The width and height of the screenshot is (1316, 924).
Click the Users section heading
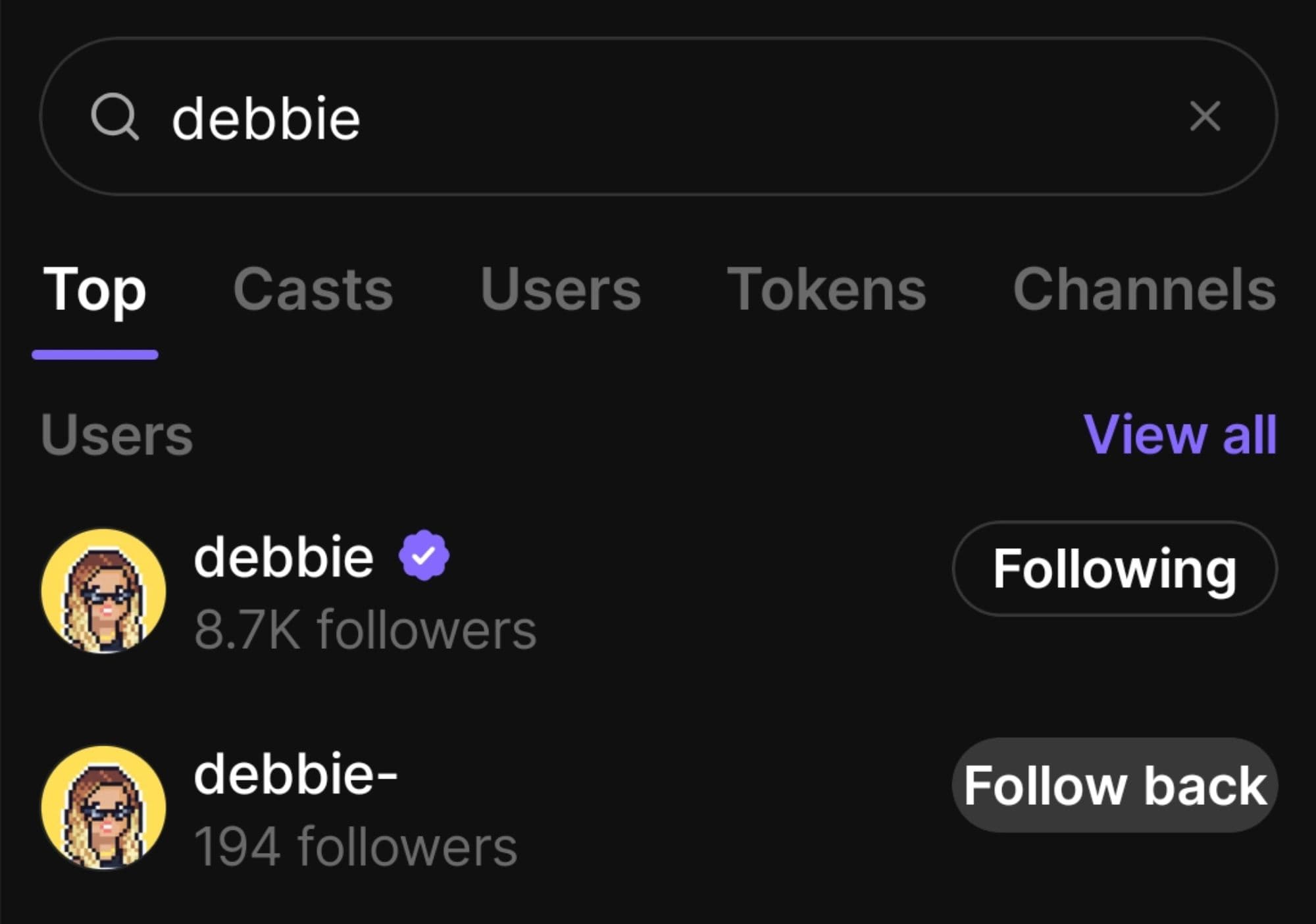tap(116, 435)
